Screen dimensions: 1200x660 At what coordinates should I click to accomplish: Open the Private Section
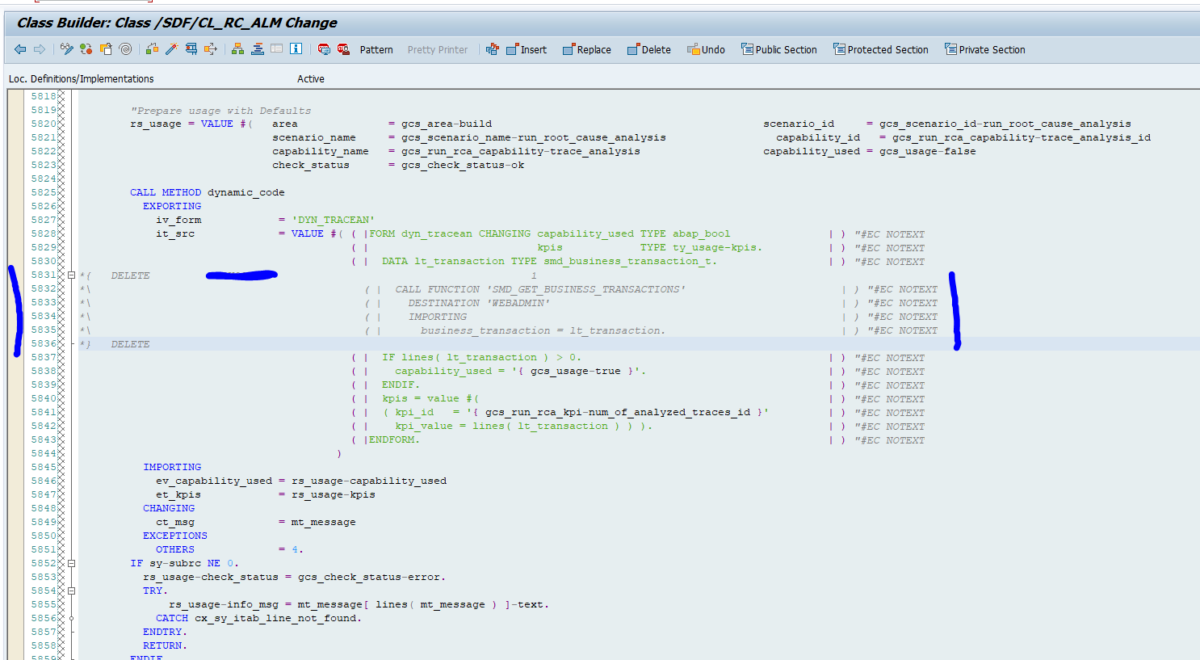tap(985, 50)
